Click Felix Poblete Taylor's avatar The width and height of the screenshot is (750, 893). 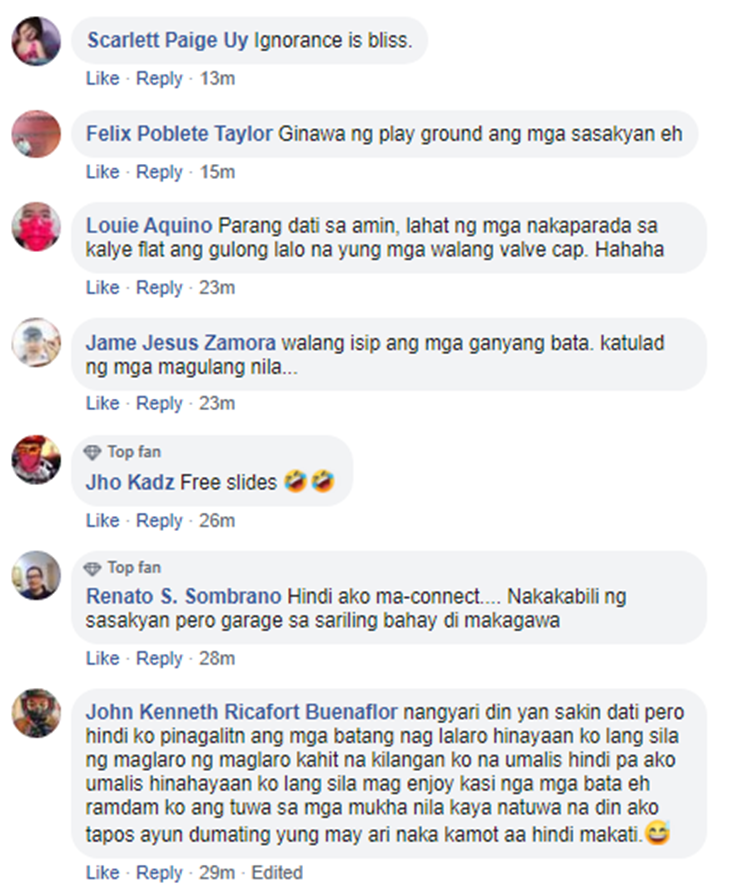[x=36, y=134]
